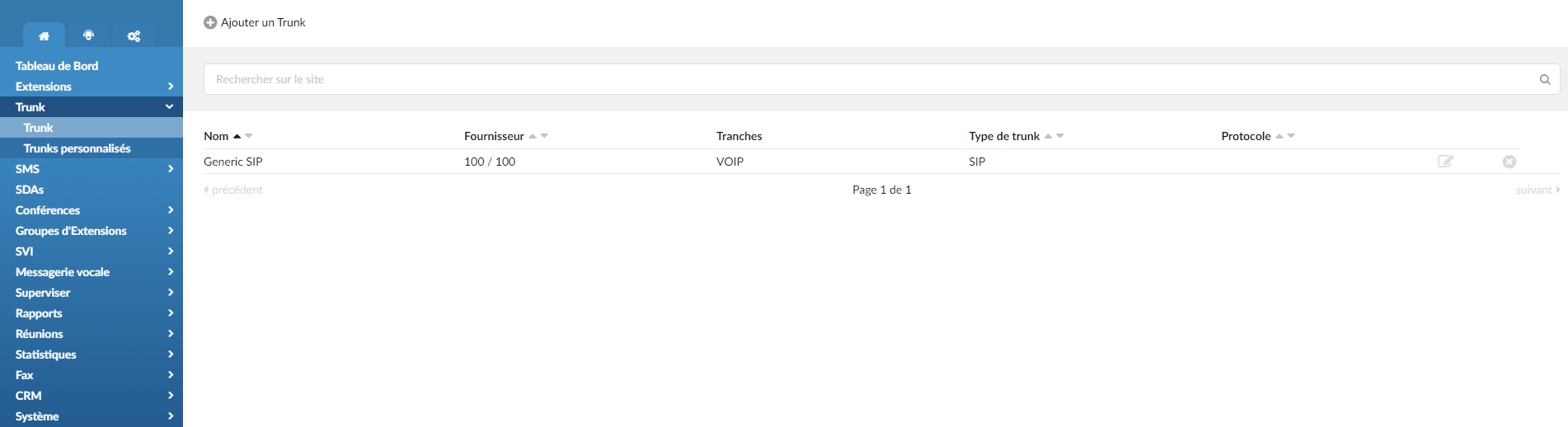This screenshot has width=1568, height=427.
Task: Open the headset operator tab icon
Action: 88,35
